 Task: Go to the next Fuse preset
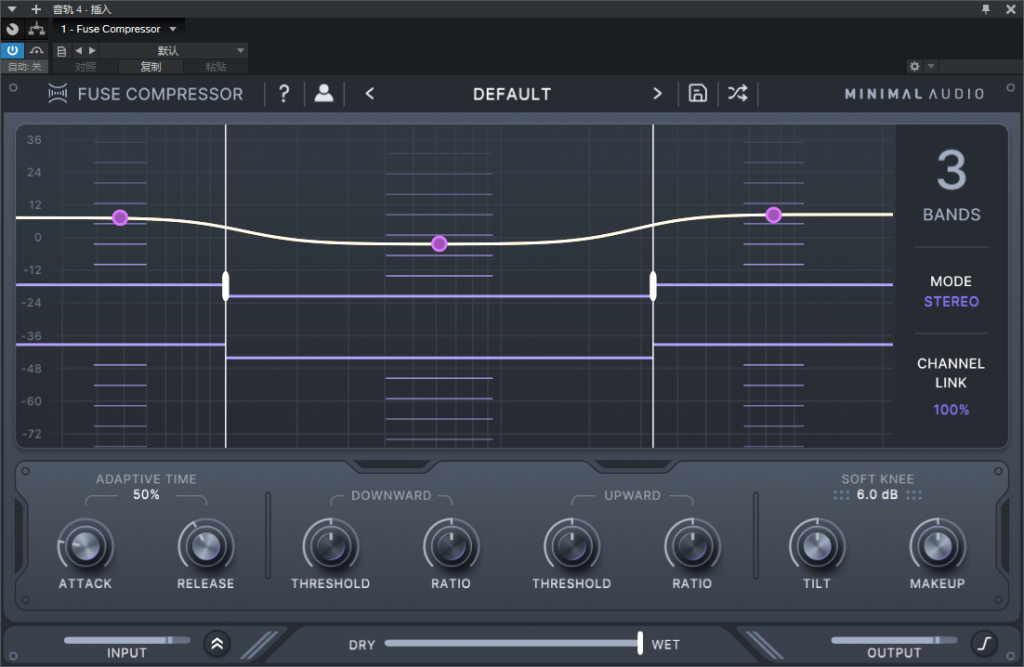tap(657, 93)
